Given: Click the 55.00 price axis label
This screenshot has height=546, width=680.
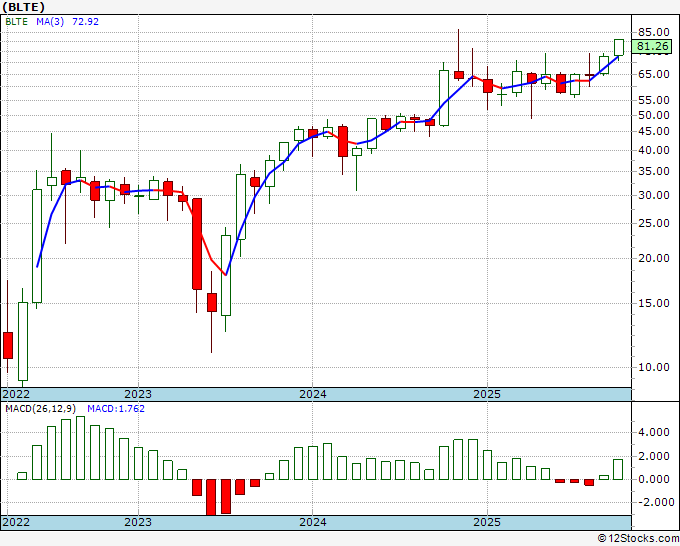Looking at the screenshot, I should [654, 100].
